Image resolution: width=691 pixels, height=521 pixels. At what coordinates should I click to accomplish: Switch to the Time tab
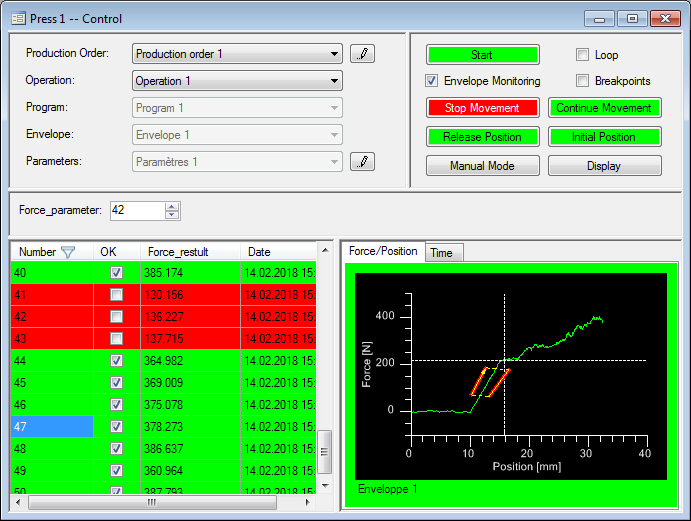(444, 253)
